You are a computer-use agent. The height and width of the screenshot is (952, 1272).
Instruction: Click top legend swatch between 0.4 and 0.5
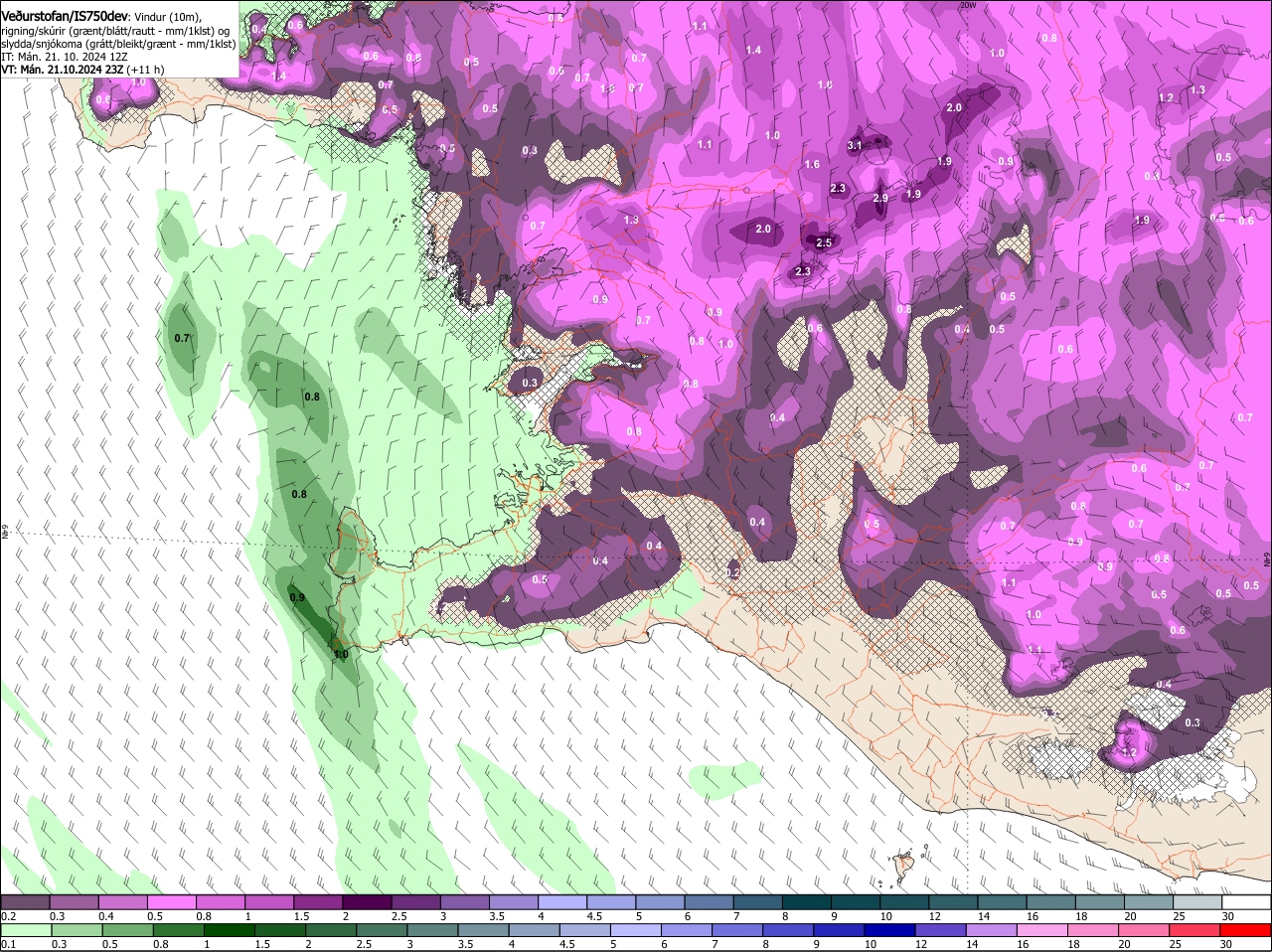point(123,901)
